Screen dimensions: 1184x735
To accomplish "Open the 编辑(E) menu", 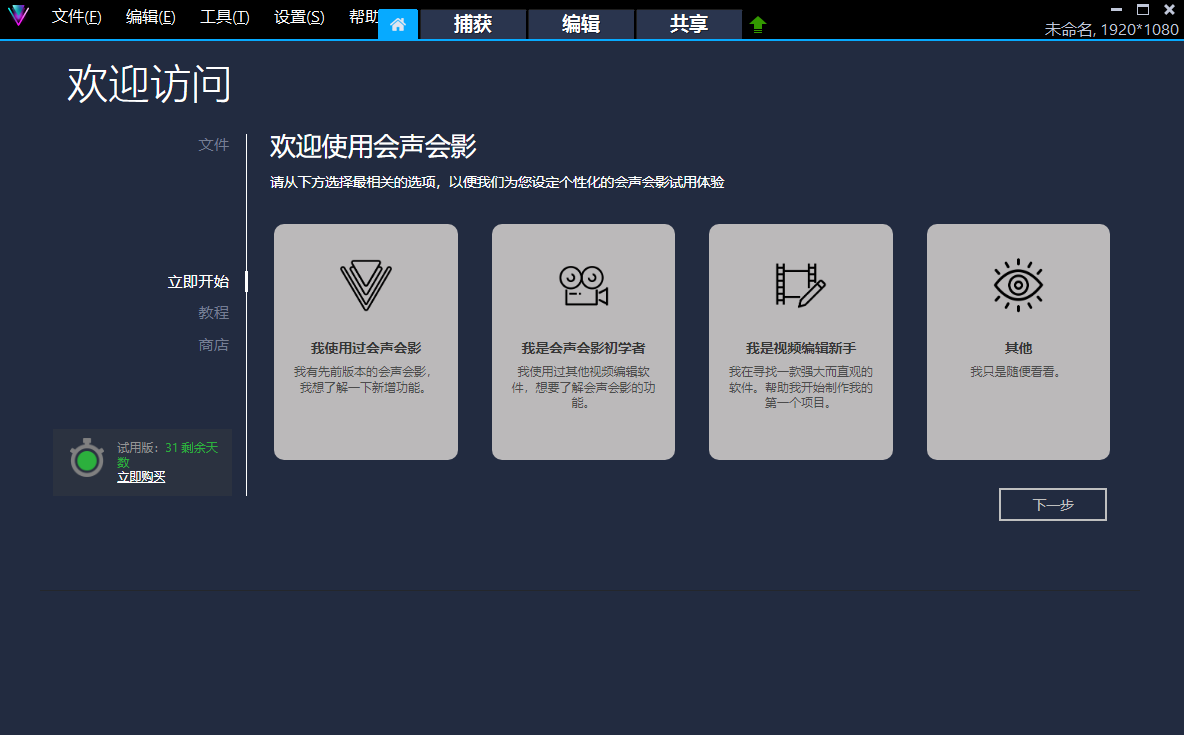I will [x=151, y=17].
